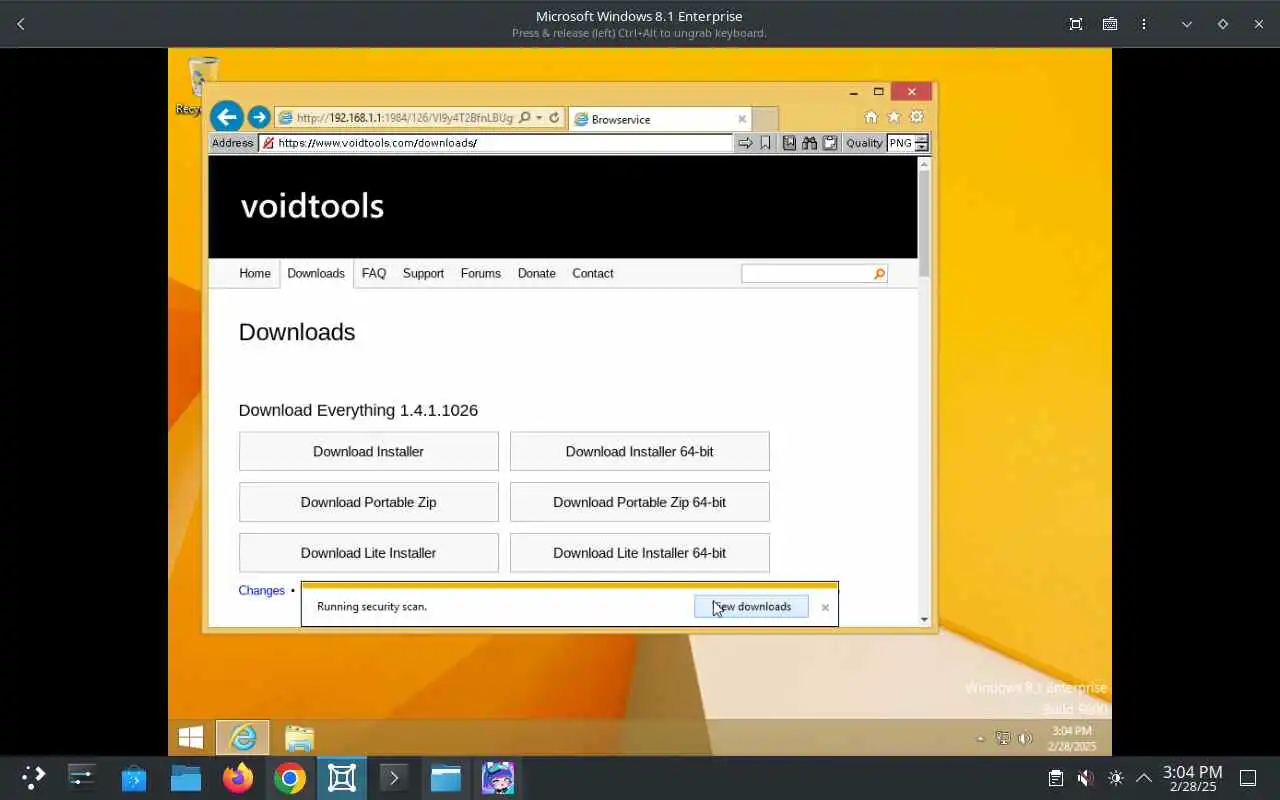Open IE Tools gear icon
1280x800 pixels.
(916, 117)
